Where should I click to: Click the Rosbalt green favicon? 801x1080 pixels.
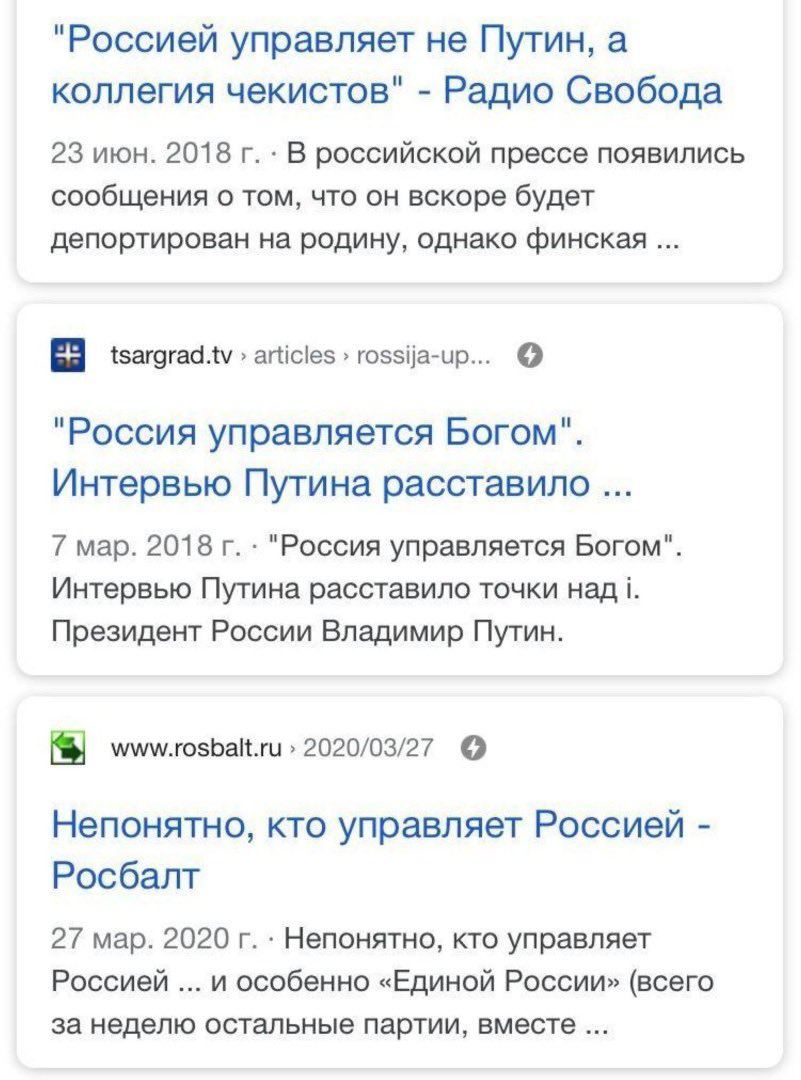[68, 747]
